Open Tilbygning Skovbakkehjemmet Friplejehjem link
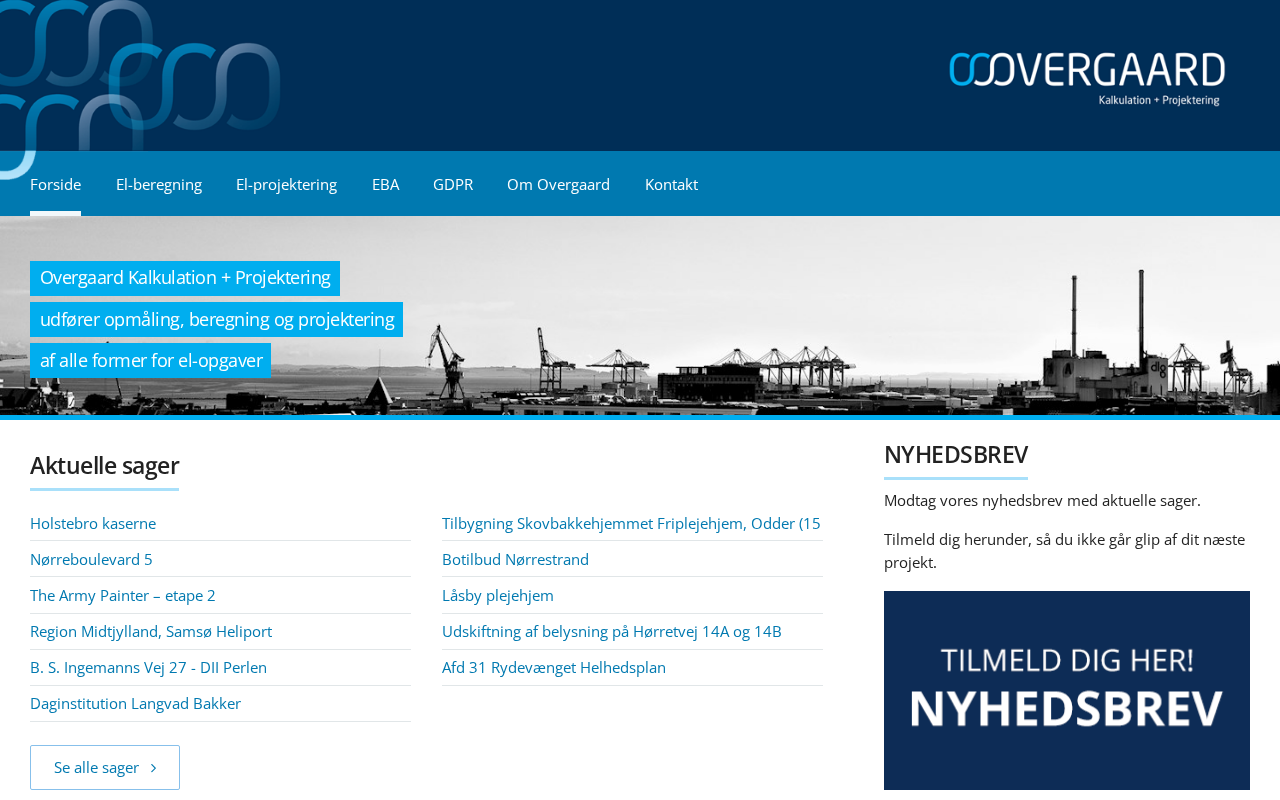The image size is (1280, 800). (x=631, y=523)
